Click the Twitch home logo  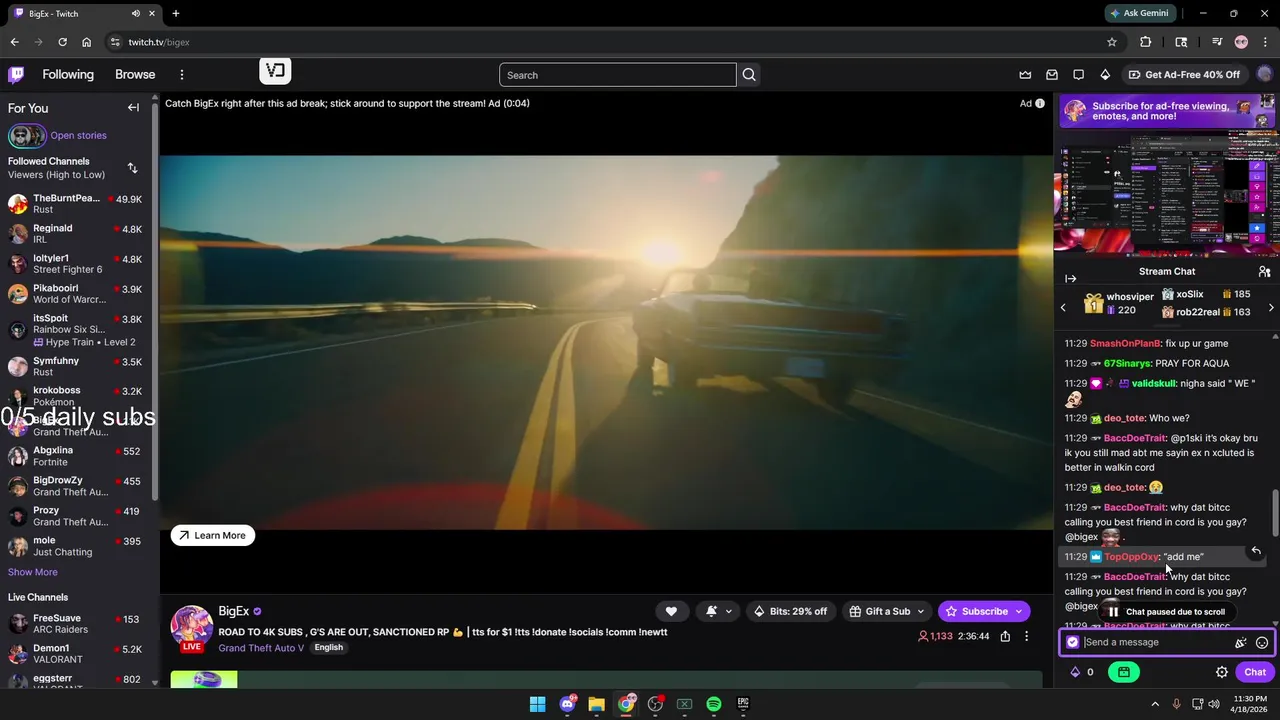point(16,74)
